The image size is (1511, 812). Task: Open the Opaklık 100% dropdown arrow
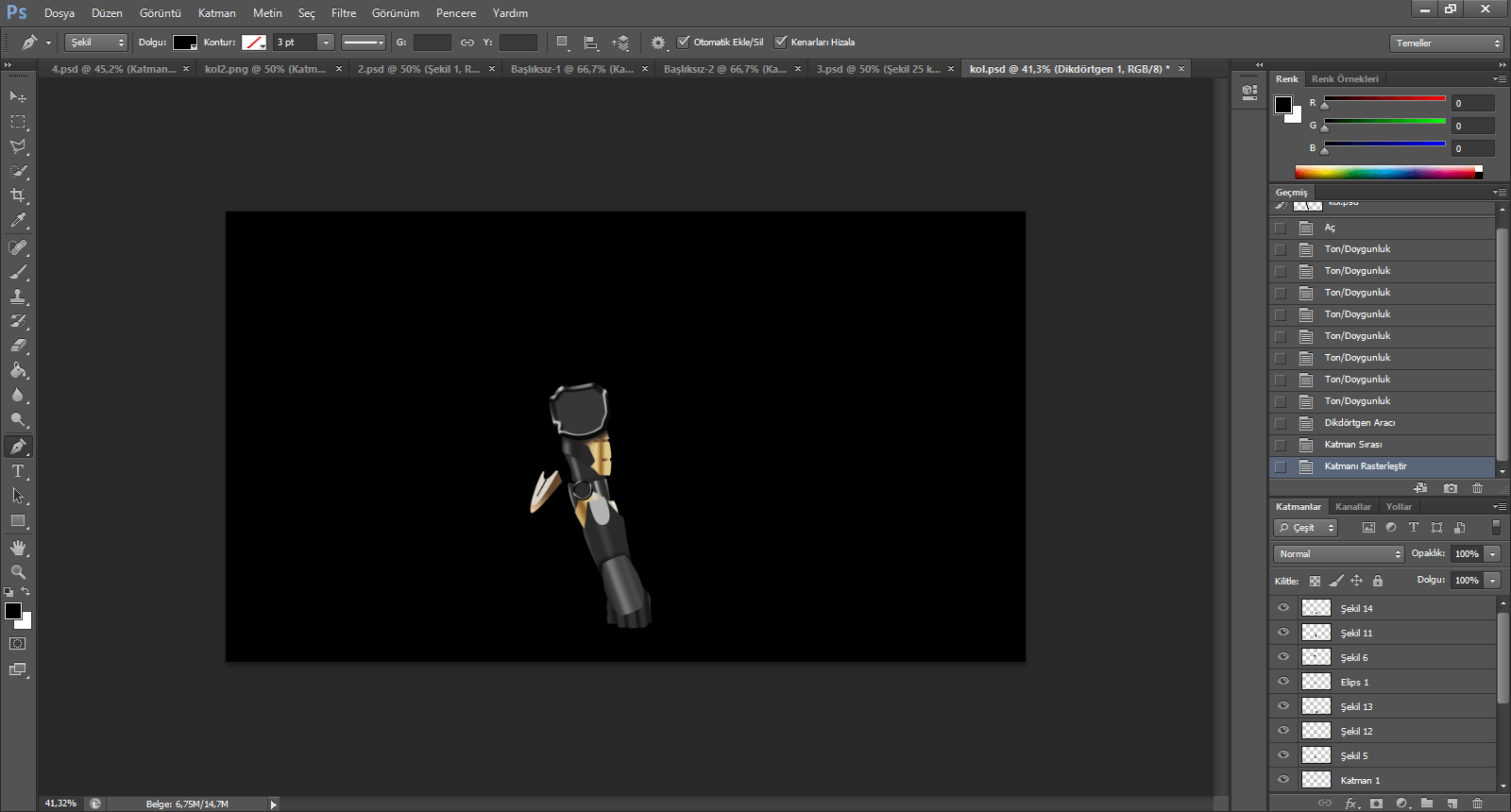click(1493, 554)
